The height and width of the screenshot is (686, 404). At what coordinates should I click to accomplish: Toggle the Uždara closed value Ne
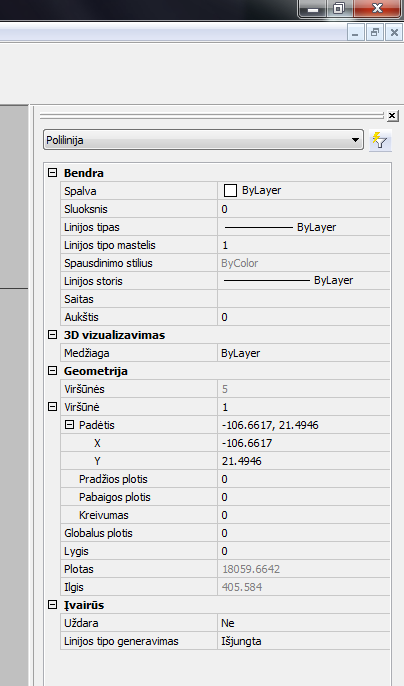[303, 623]
